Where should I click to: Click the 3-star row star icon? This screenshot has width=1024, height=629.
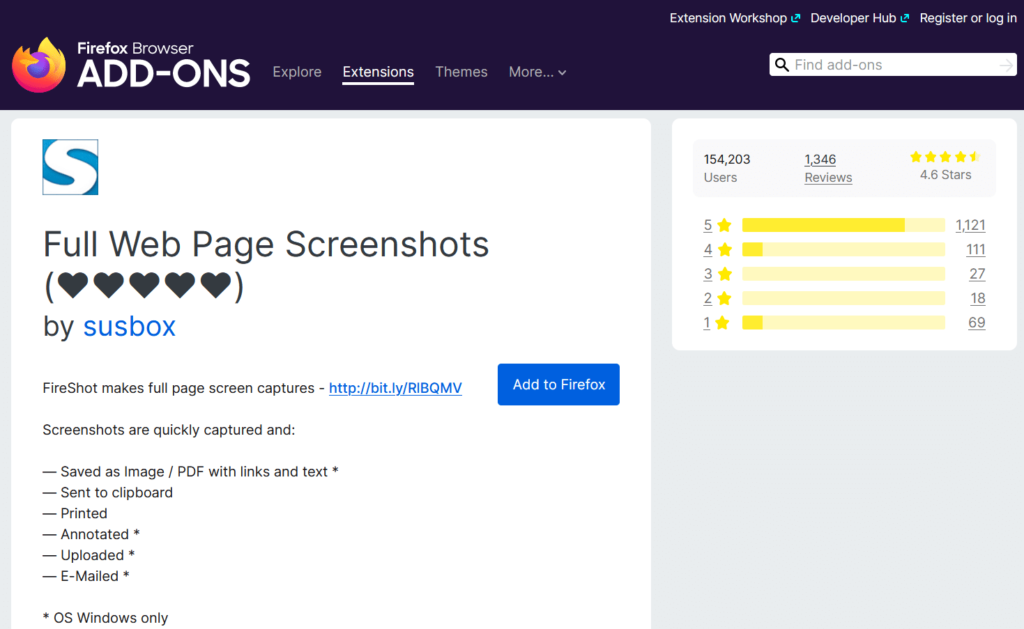pyautogui.click(x=724, y=274)
